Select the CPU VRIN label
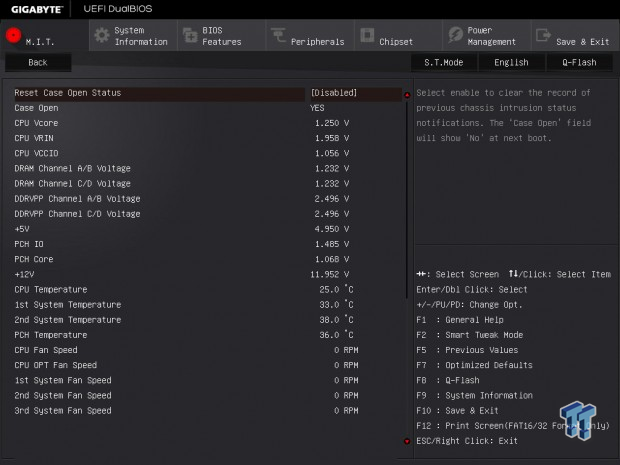 [34, 138]
